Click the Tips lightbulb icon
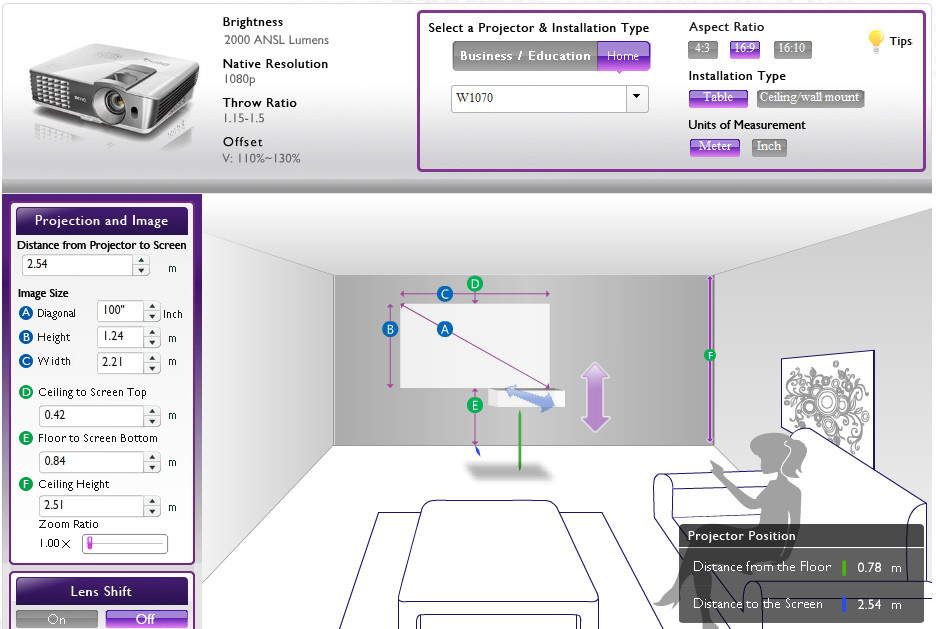Image resolution: width=936 pixels, height=629 pixels. point(875,41)
